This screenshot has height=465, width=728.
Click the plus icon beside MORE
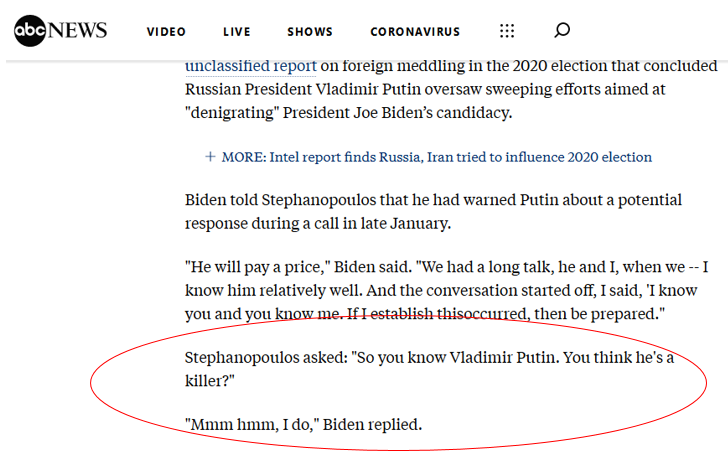pyautogui.click(x=210, y=157)
